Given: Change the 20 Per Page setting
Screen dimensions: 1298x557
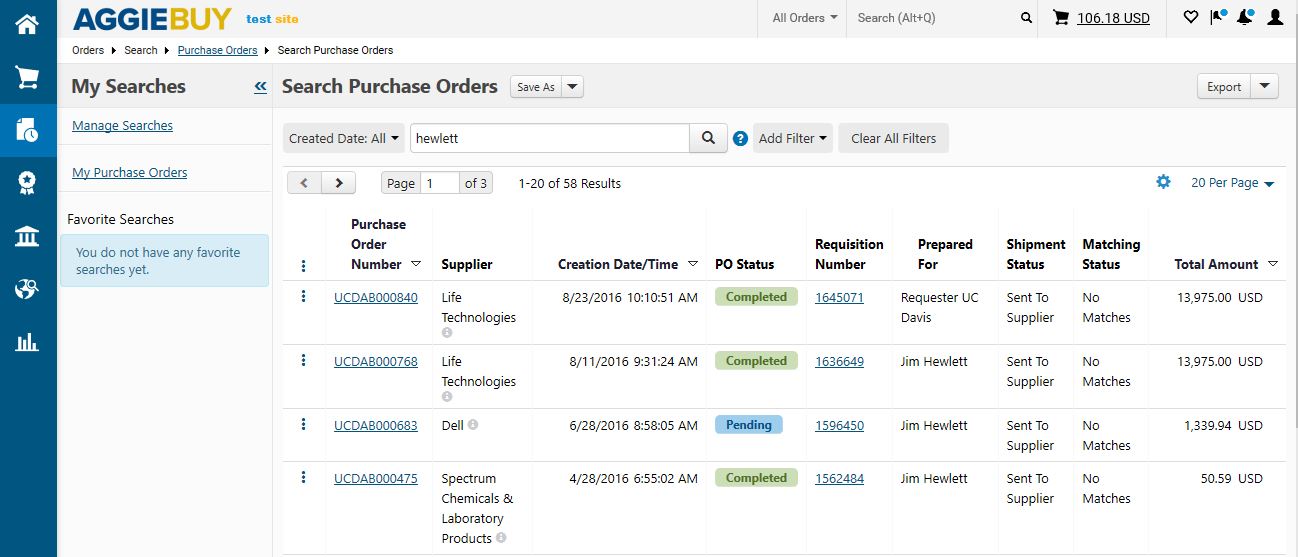Looking at the screenshot, I should point(1232,183).
